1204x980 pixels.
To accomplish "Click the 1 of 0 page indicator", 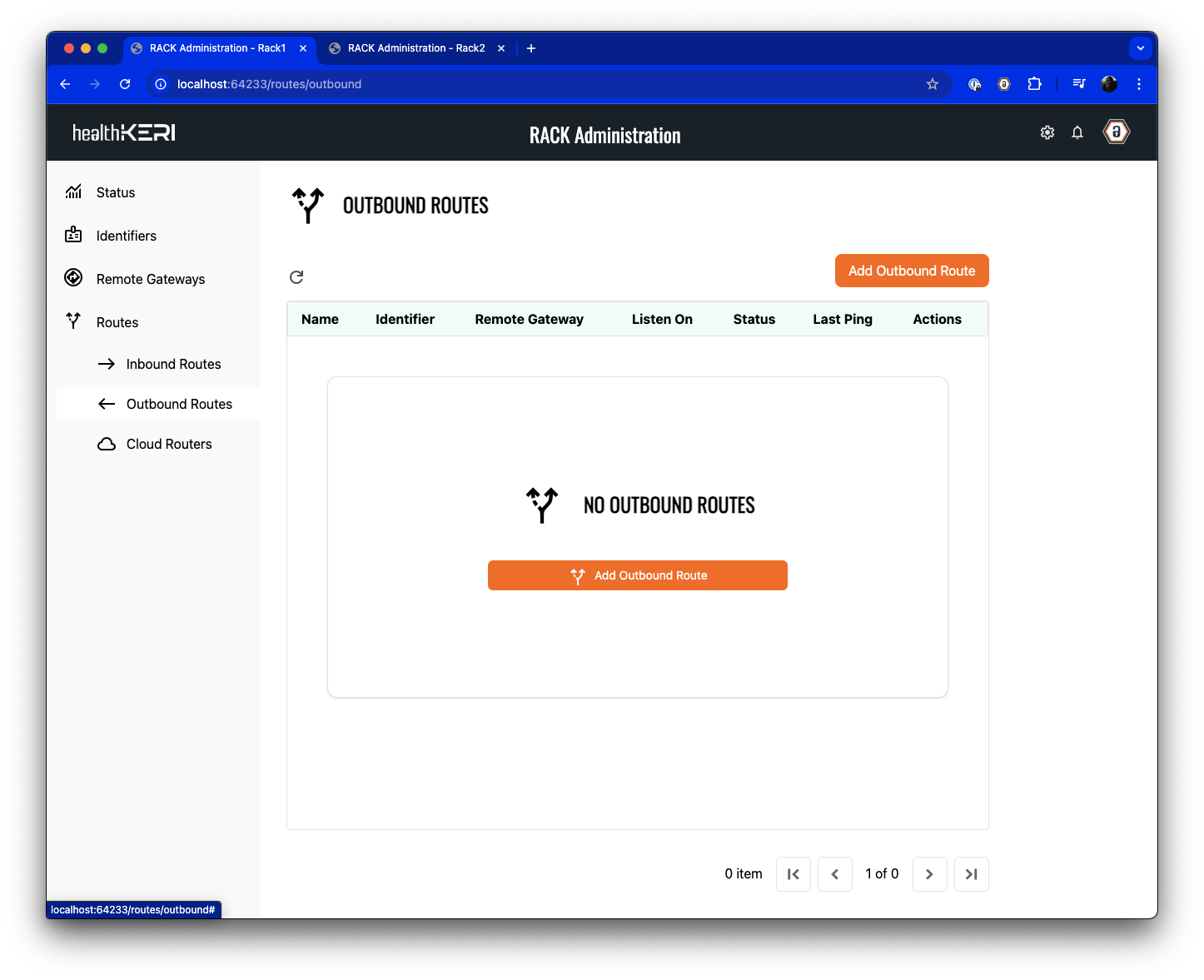I will (x=882, y=873).
